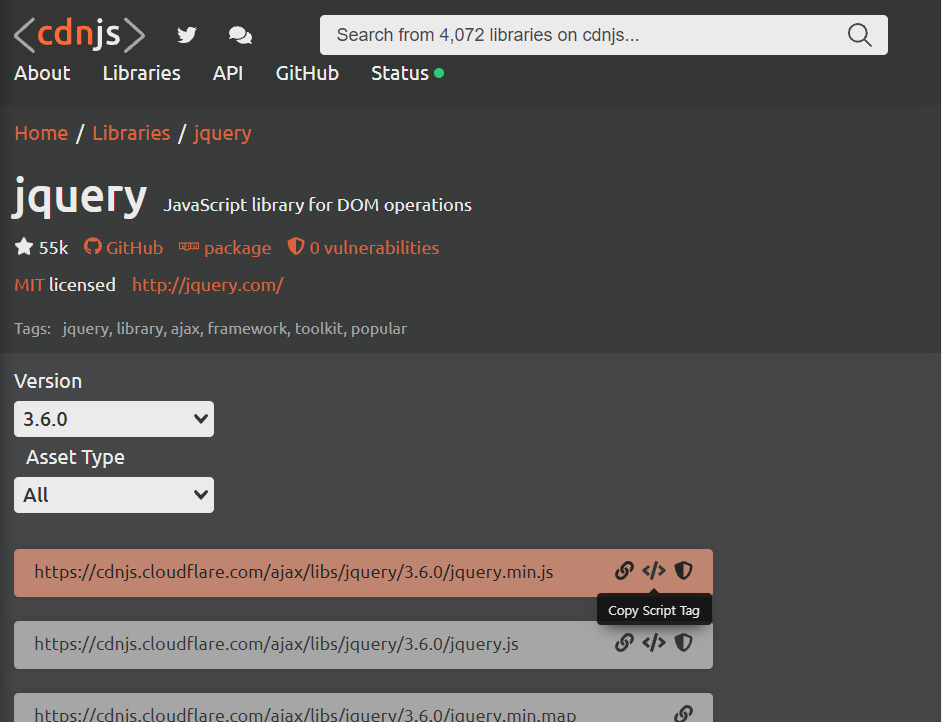Open the cdnjs Twitter icon
Viewport: 942px width, 722px height.
click(186, 35)
